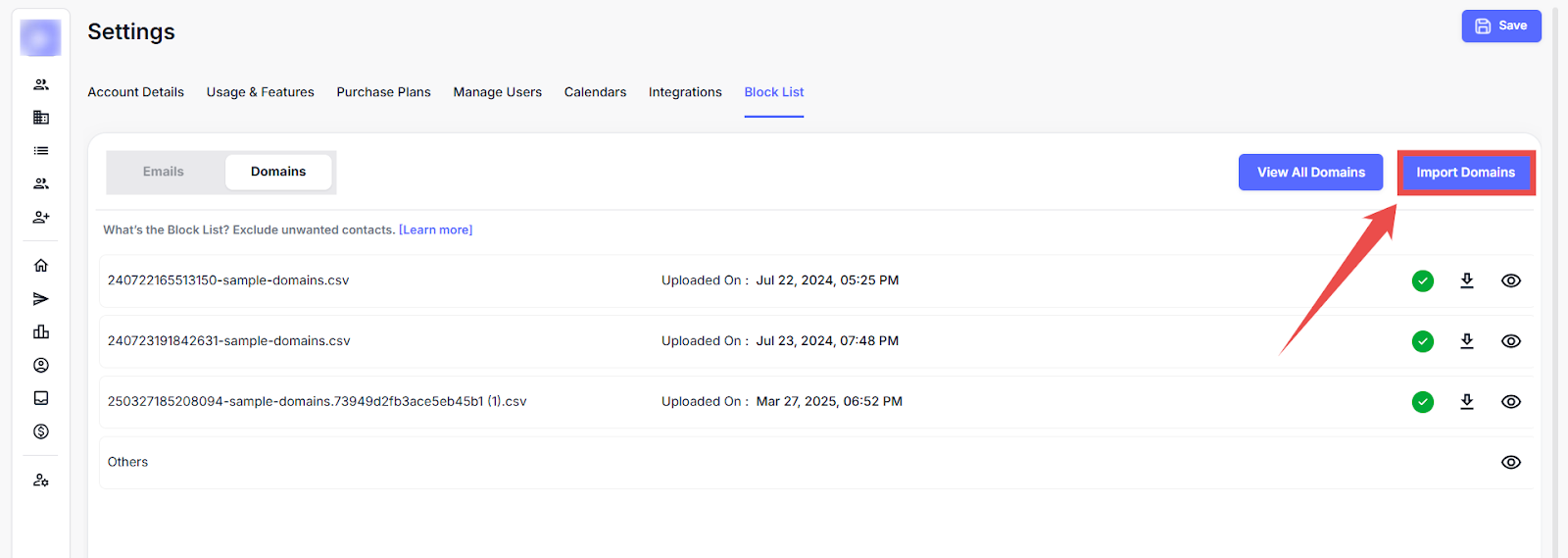Image resolution: width=1568 pixels, height=558 pixels.
Task: Open the Integrations tab
Action: [684, 92]
